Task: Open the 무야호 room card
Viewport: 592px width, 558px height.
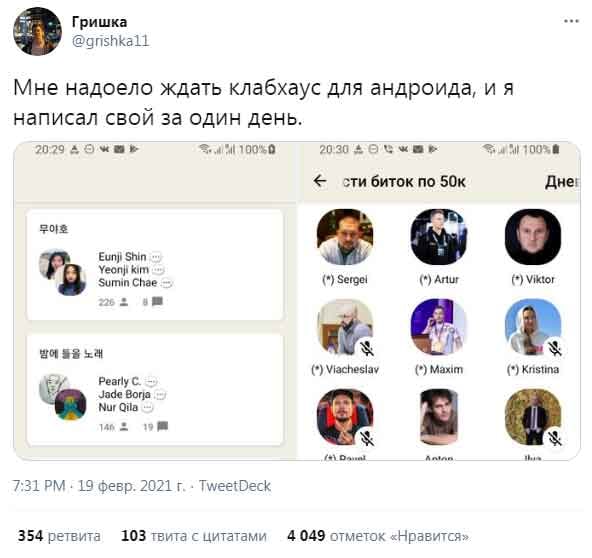Action: 155,265
